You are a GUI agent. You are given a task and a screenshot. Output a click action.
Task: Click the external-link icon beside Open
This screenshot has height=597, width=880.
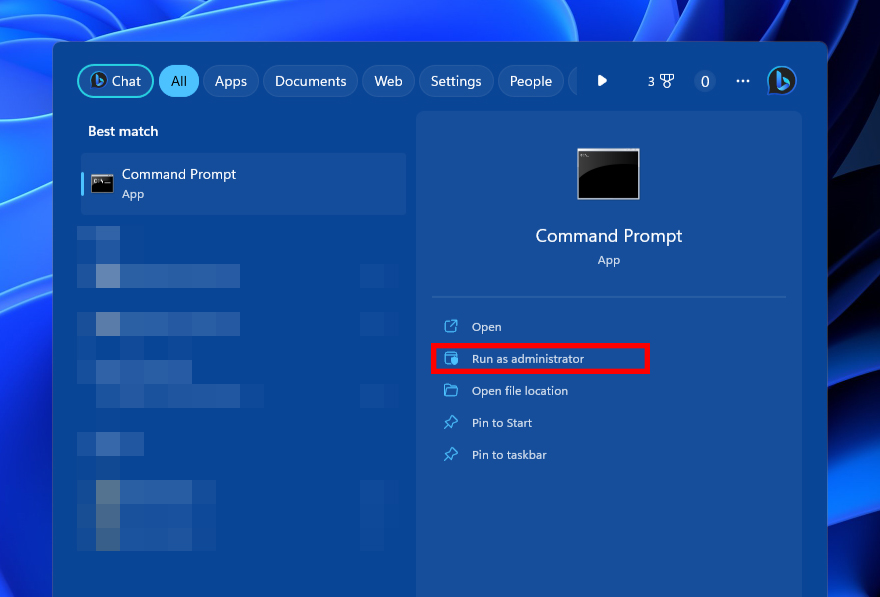coord(451,327)
